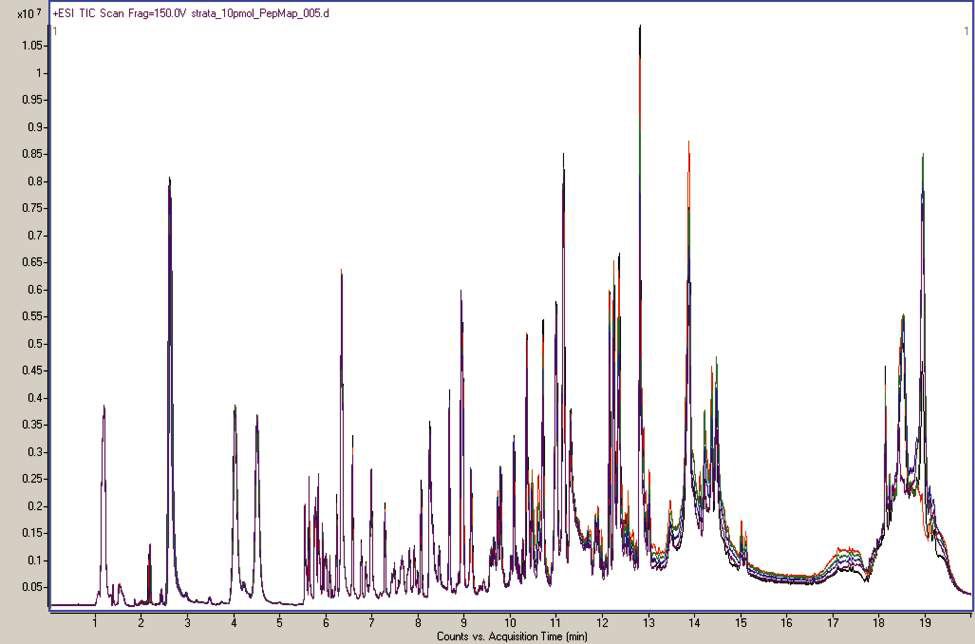Click x-axis time label 9

[464, 623]
